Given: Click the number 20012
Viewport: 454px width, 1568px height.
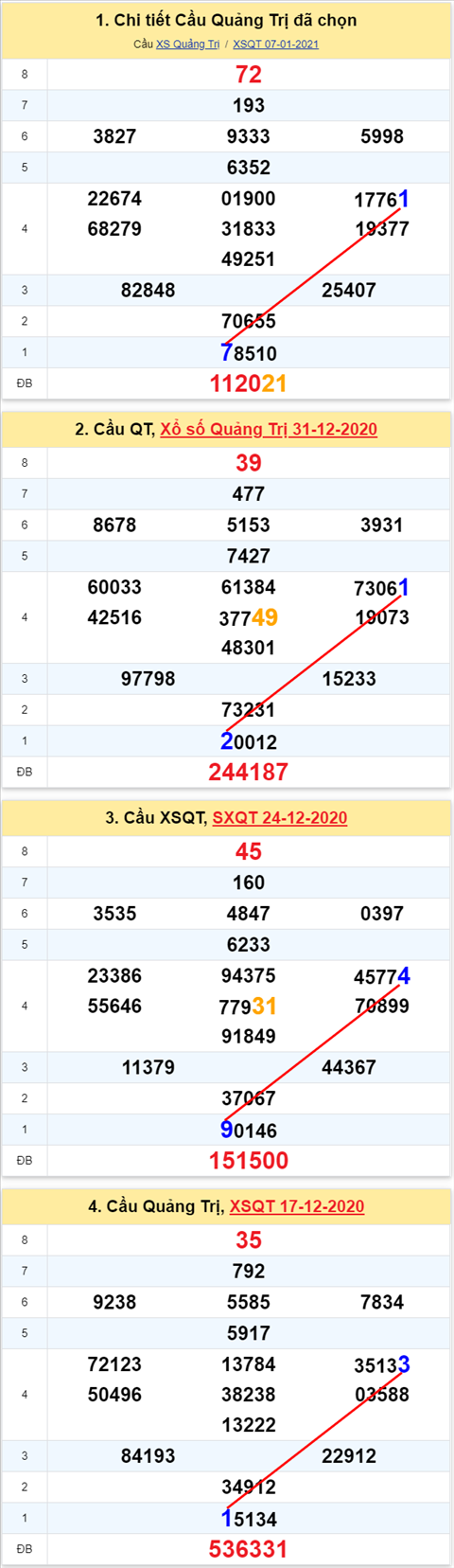Looking at the screenshot, I should (x=249, y=741).
